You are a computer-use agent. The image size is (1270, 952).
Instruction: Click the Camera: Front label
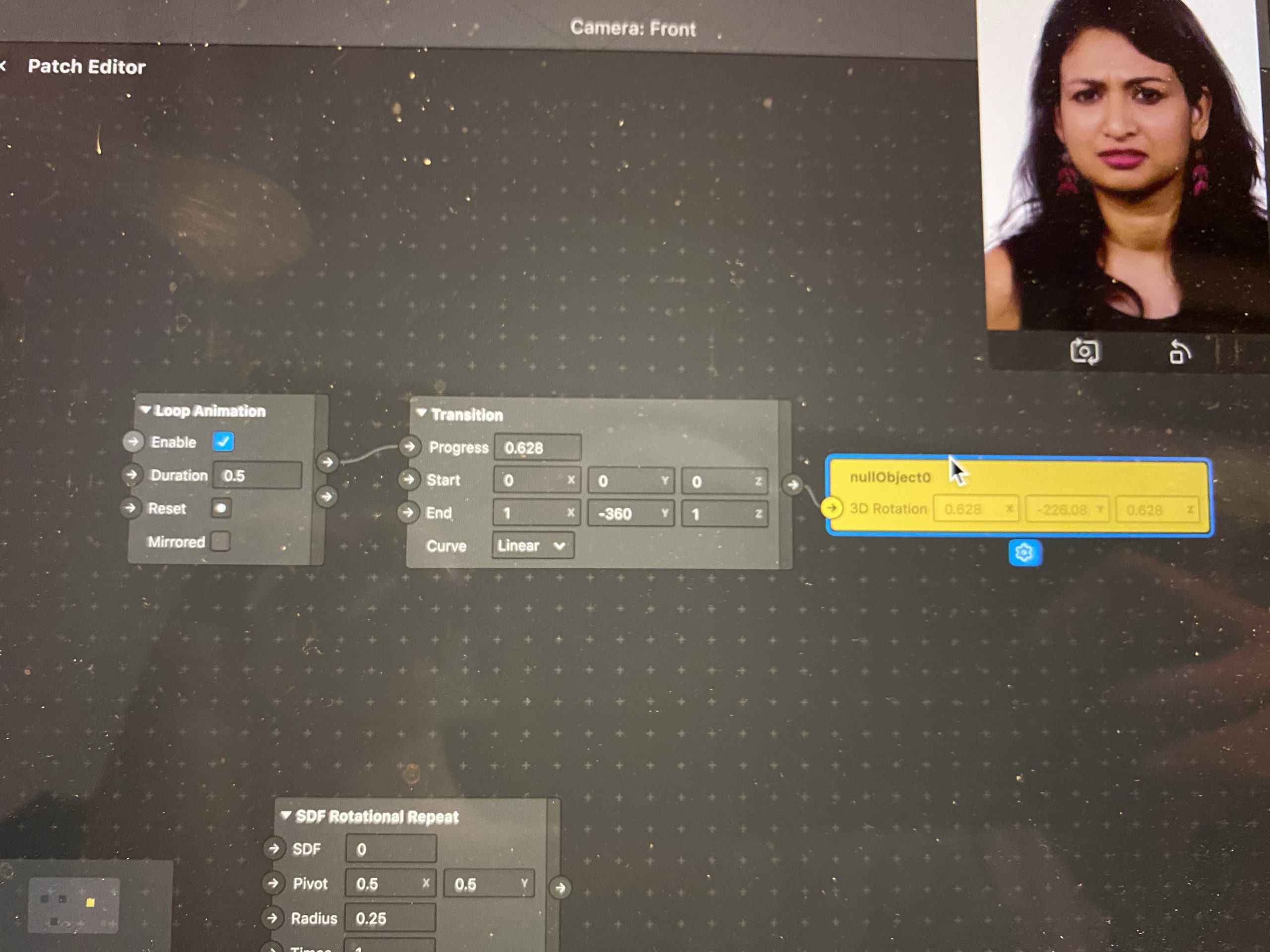tap(633, 28)
